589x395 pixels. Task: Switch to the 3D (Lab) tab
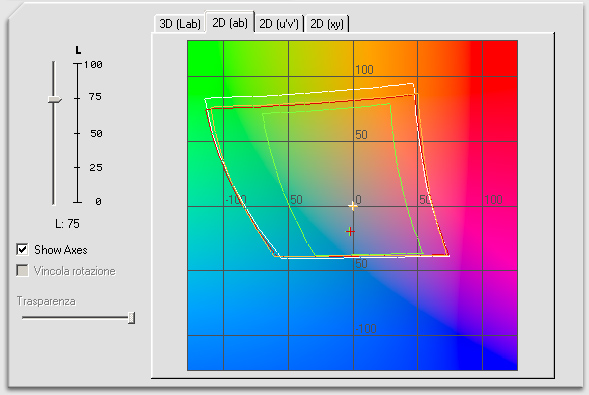click(180, 24)
